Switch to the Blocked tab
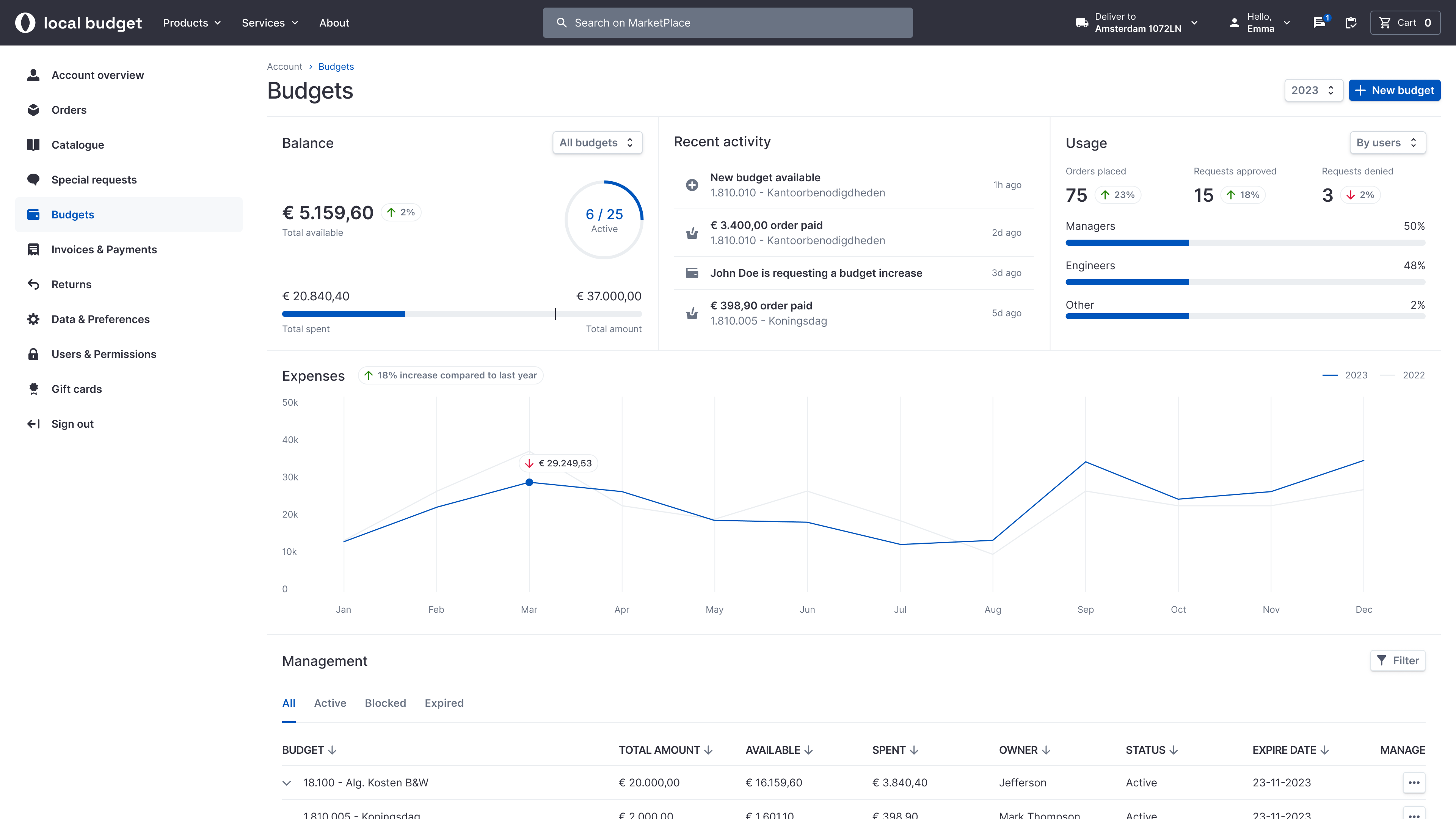1456x819 pixels. point(385,703)
